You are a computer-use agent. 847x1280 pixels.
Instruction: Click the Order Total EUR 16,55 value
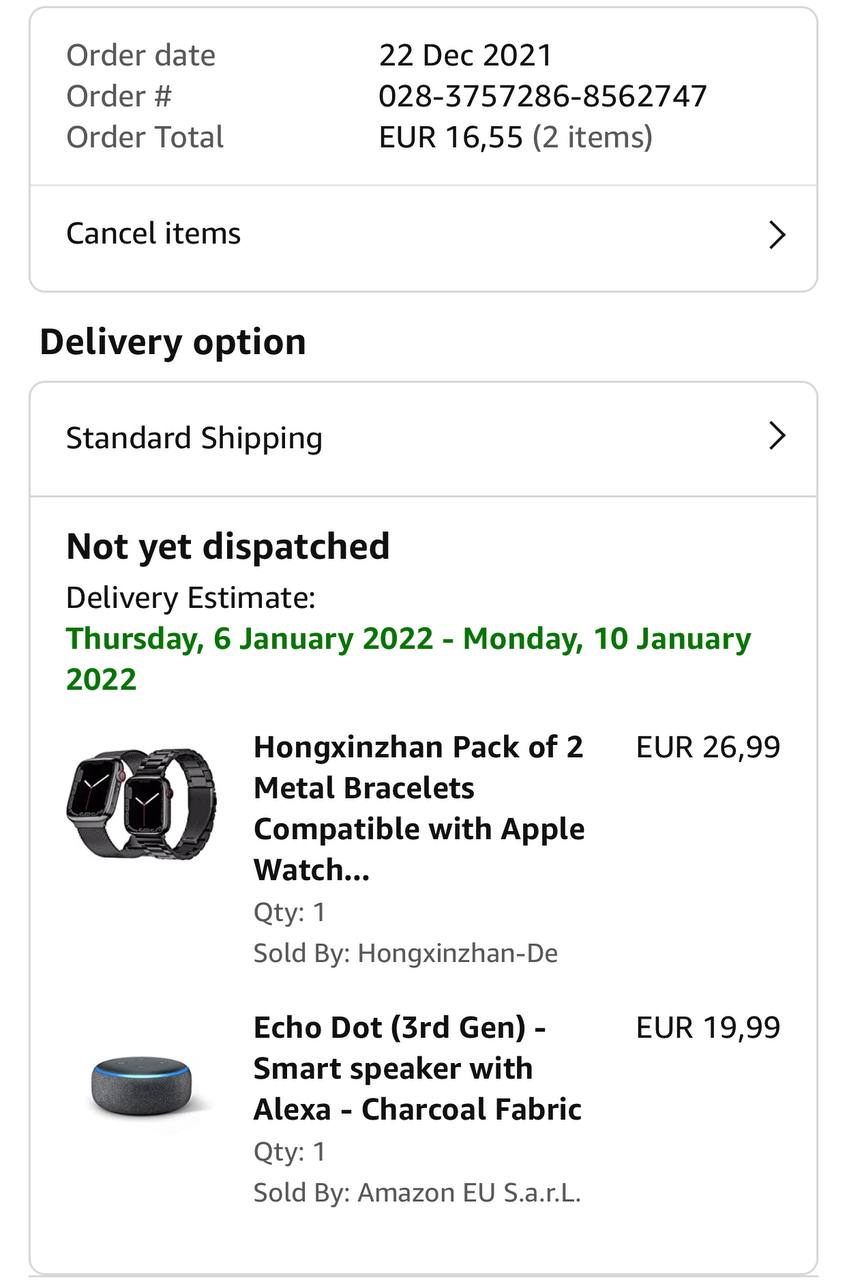pyautogui.click(x=450, y=137)
